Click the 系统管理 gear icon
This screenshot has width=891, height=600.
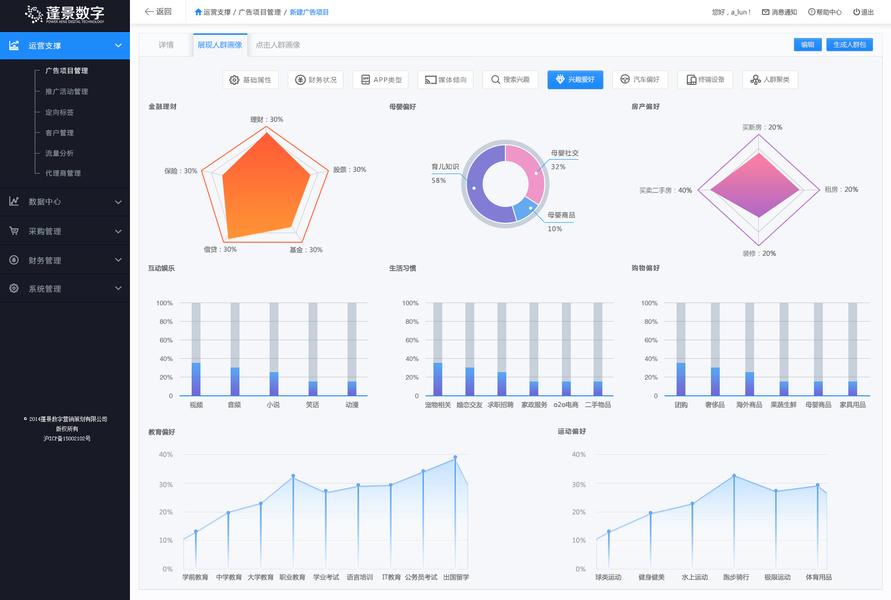[x=14, y=288]
